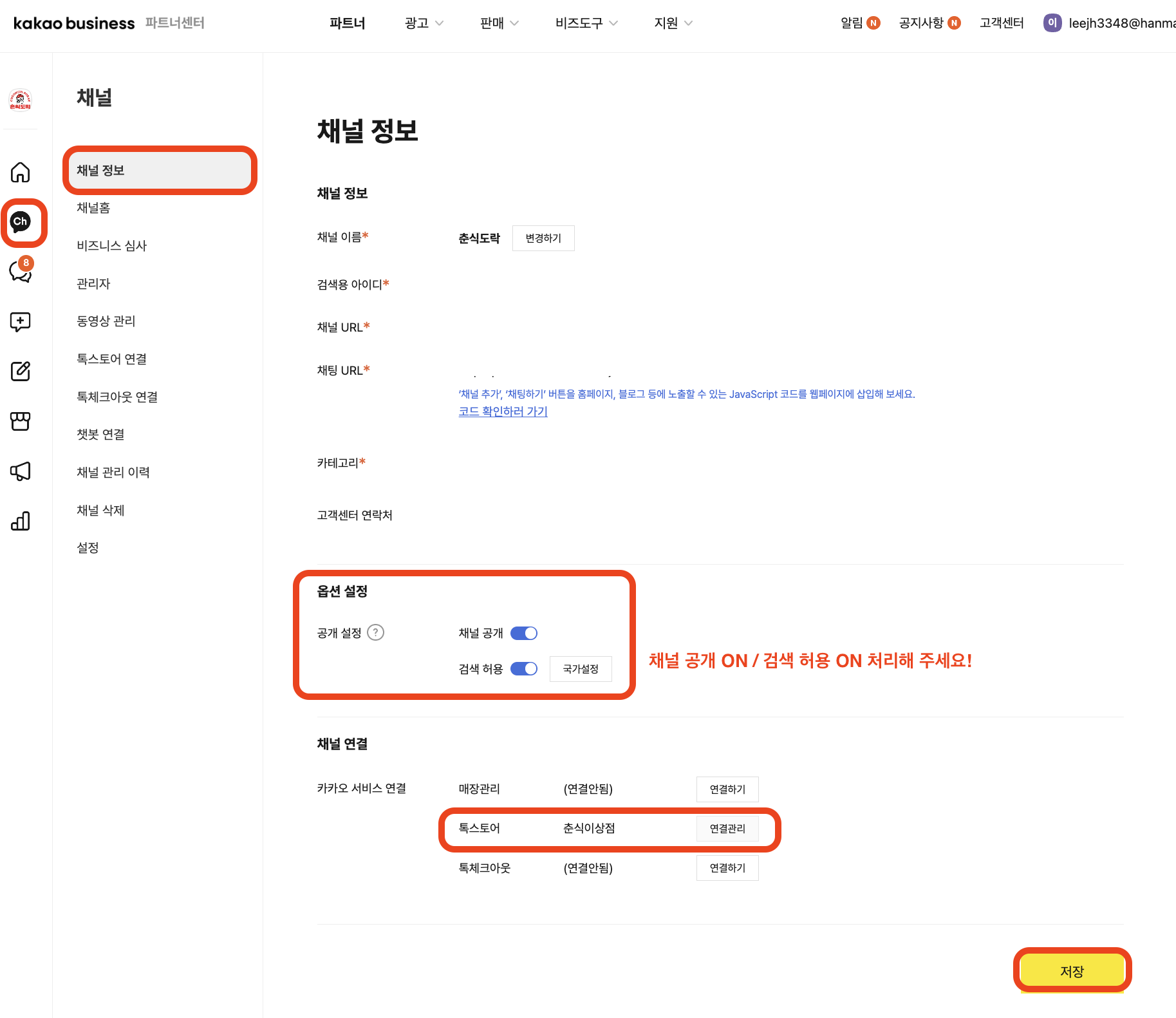The image size is (1176, 1018).
Task: Follow the 코드 확인하러 가기 link
Action: 503,411
